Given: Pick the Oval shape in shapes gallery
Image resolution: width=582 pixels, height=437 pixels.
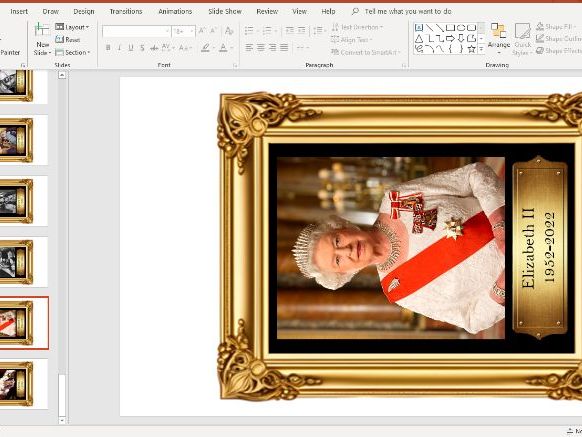Looking at the screenshot, I should point(461,27).
